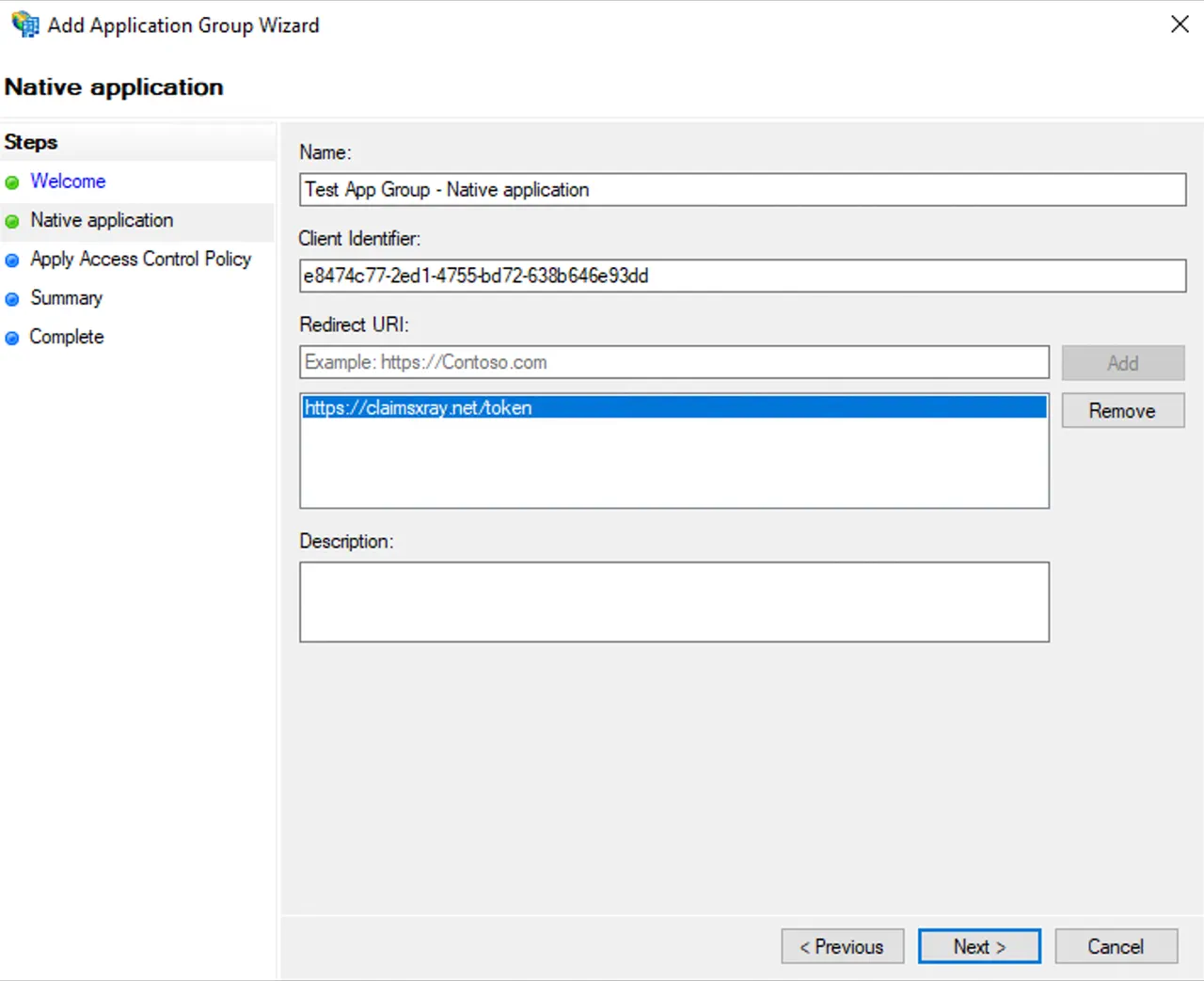The height and width of the screenshot is (981, 1204).
Task: Open the Welcome step link
Action: [x=68, y=181]
